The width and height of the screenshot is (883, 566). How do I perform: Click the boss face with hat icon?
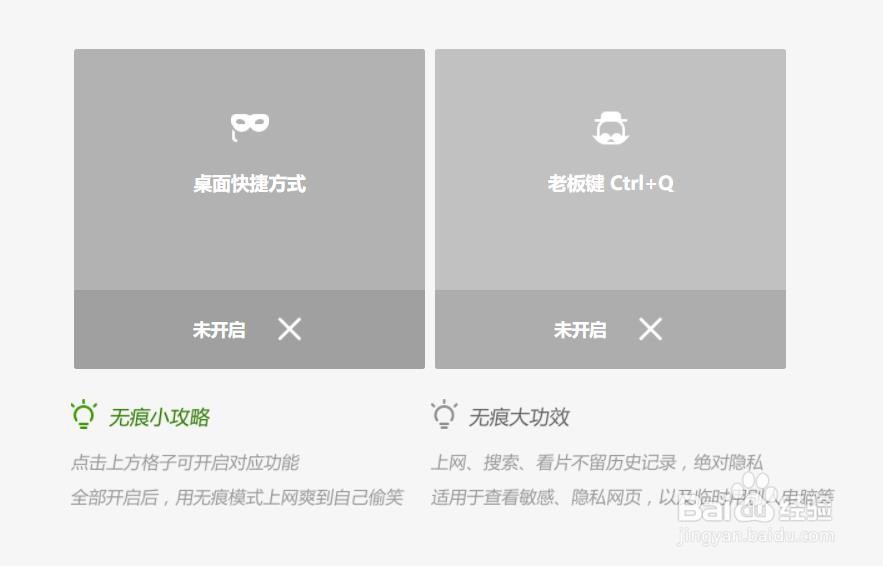pyautogui.click(x=610, y=128)
